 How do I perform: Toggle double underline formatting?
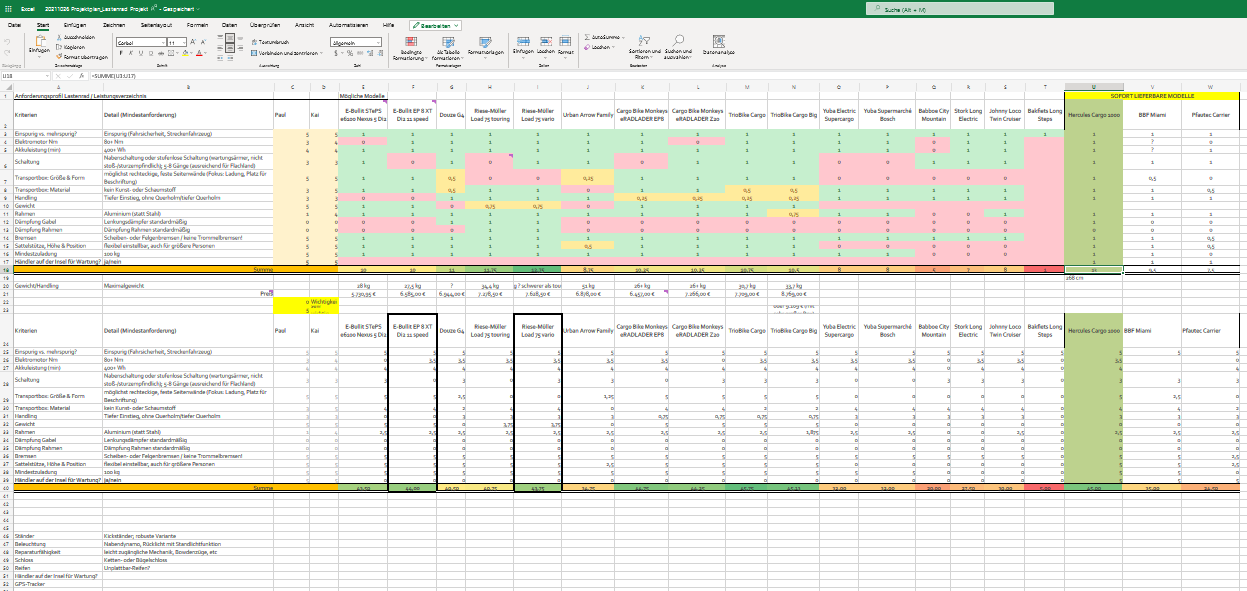point(149,54)
